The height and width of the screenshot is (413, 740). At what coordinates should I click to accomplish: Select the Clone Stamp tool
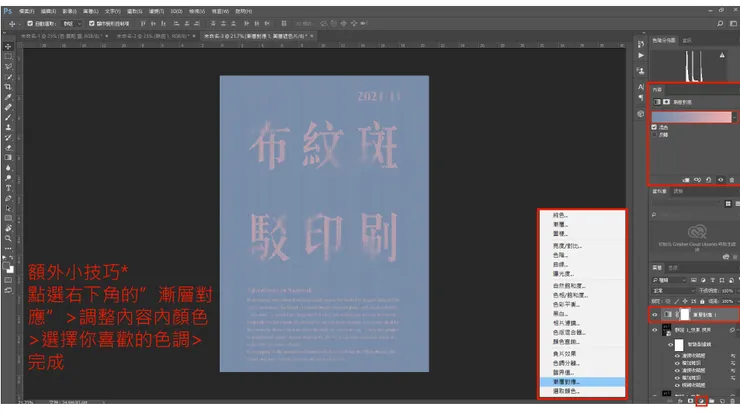(x=8, y=127)
